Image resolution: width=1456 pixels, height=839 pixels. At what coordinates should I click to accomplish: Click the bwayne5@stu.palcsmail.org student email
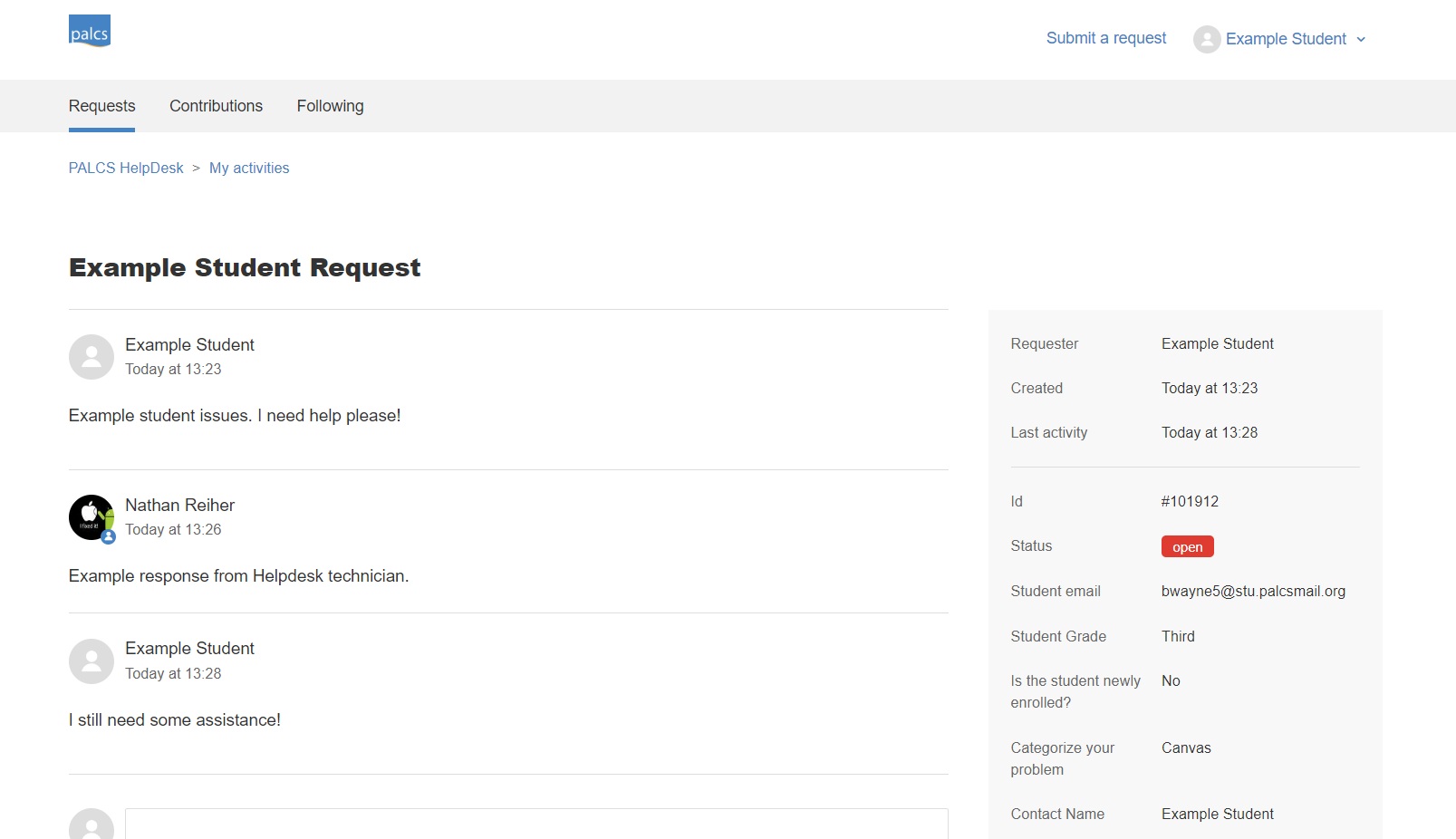pyautogui.click(x=1253, y=591)
